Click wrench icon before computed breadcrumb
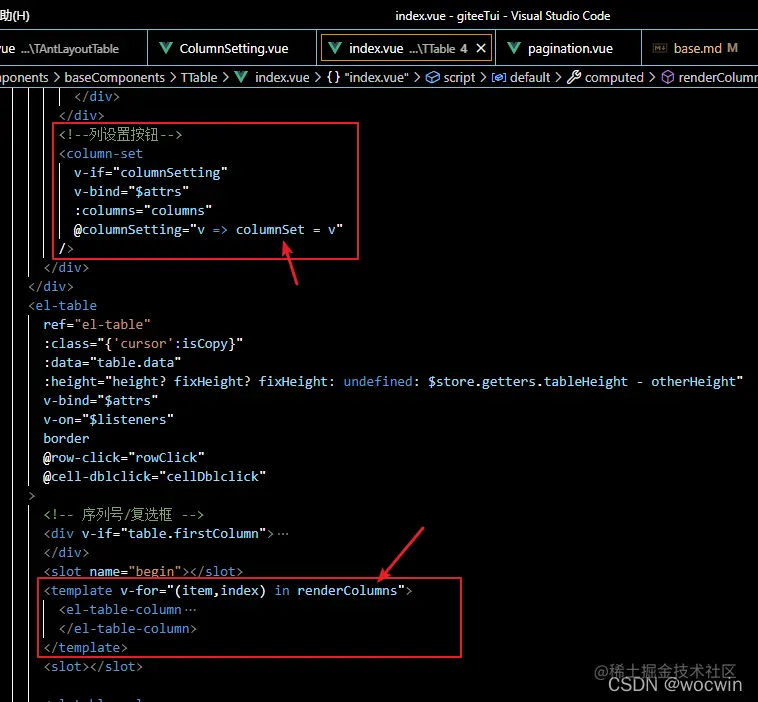This screenshot has height=702, width=758. pos(574,77)
